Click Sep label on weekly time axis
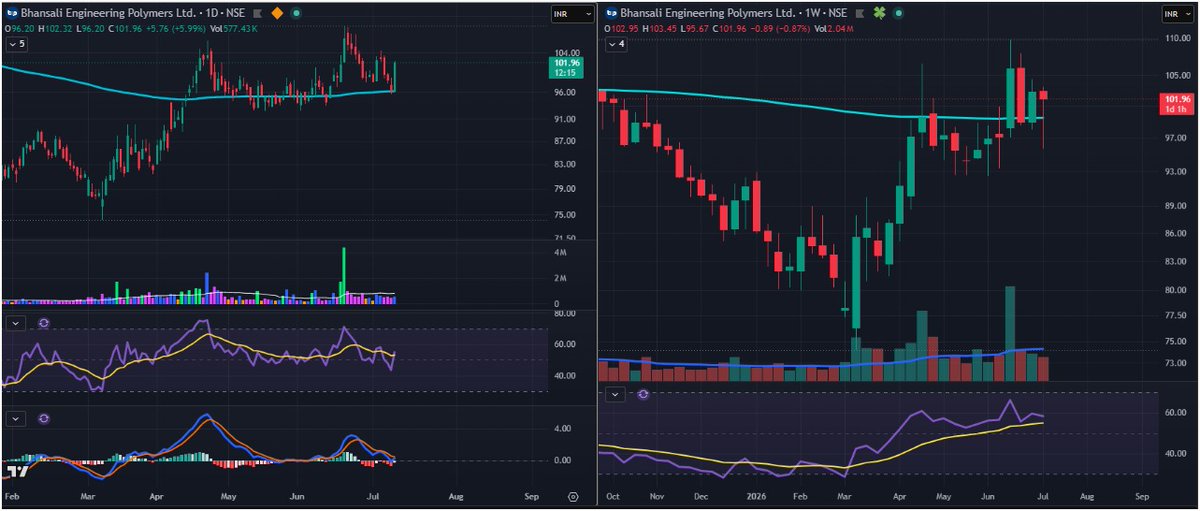This screenshot has height=511, width=1200. pos(1140,496)
